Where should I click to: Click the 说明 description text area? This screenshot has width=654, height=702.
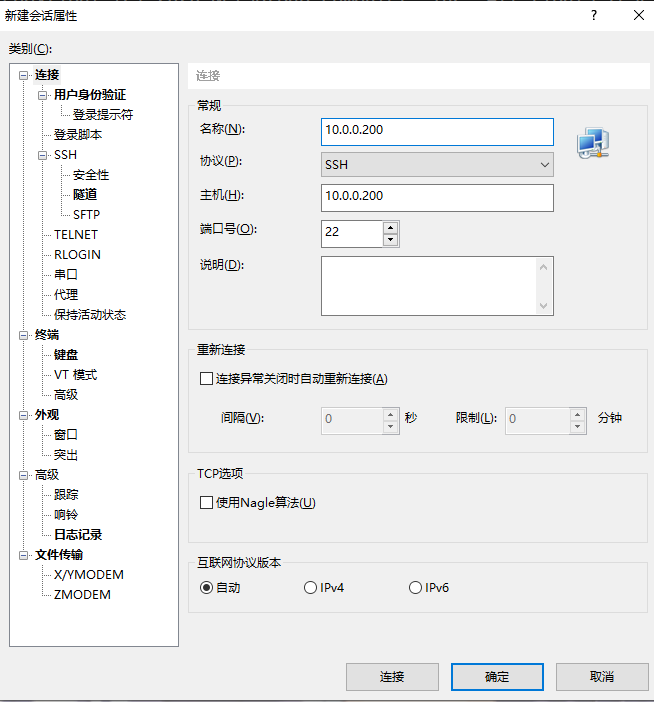click(x=429, y=286)
